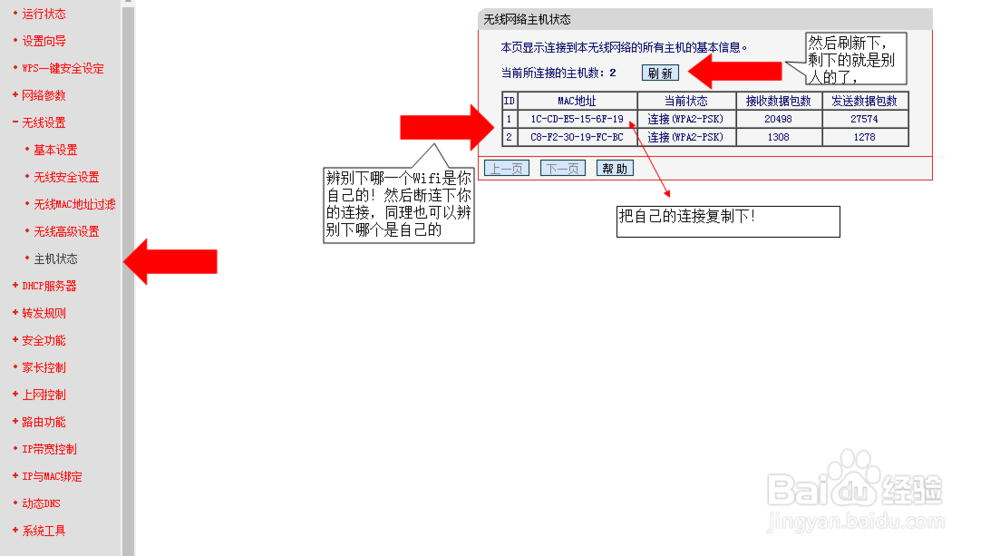Collapse 无线设置 section

pyautogui.click(x=43, y=122)
